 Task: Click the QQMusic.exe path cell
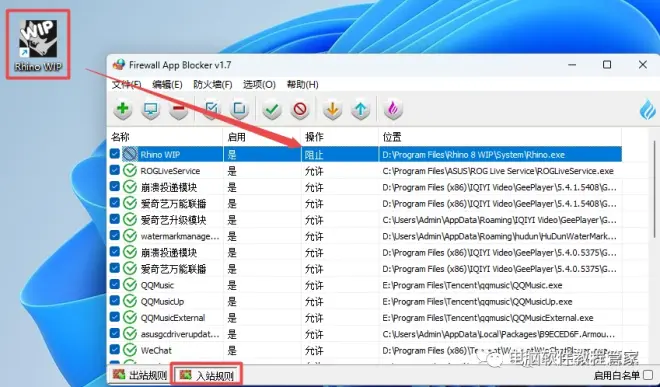(x=500, y=285)
